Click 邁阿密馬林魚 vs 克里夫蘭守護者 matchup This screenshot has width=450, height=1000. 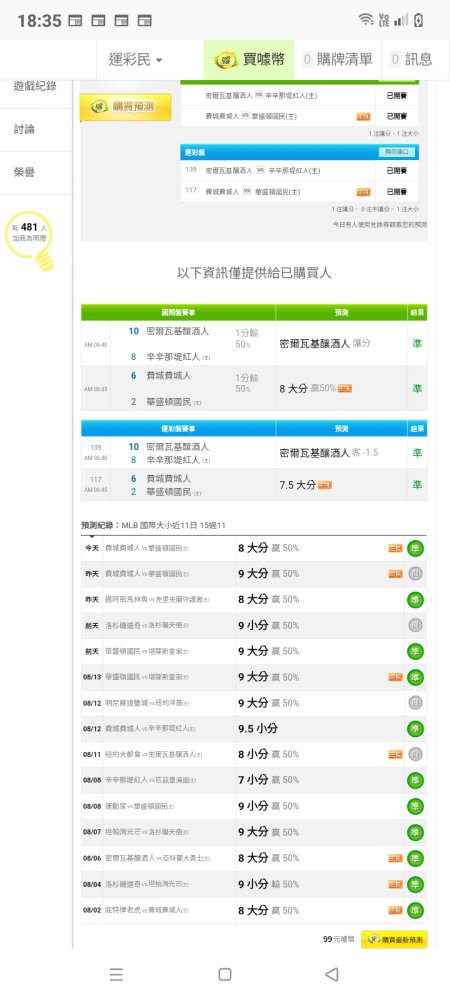[x=157, y=599]
